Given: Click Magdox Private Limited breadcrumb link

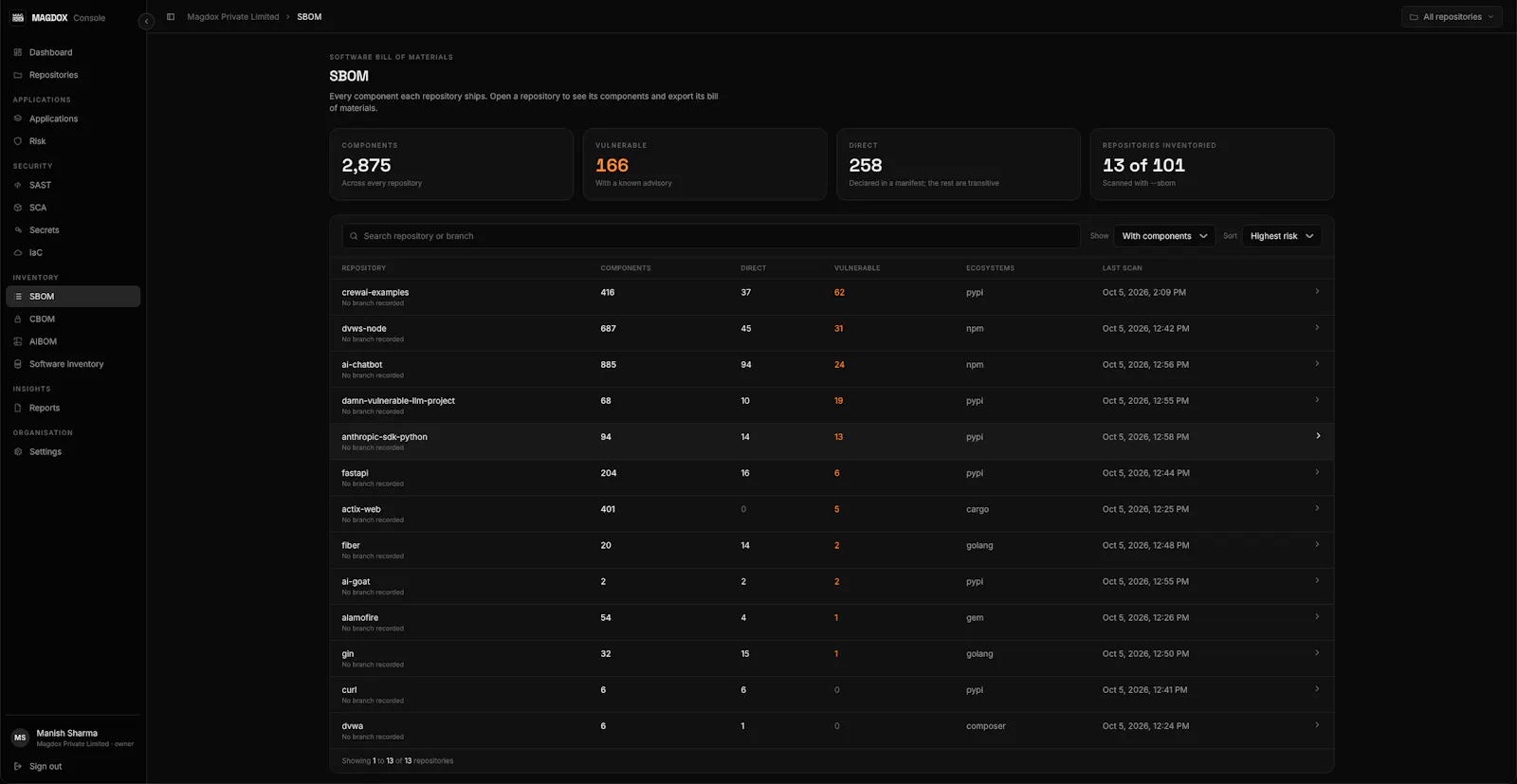Looking at the screenshot, I should point(233,17).
